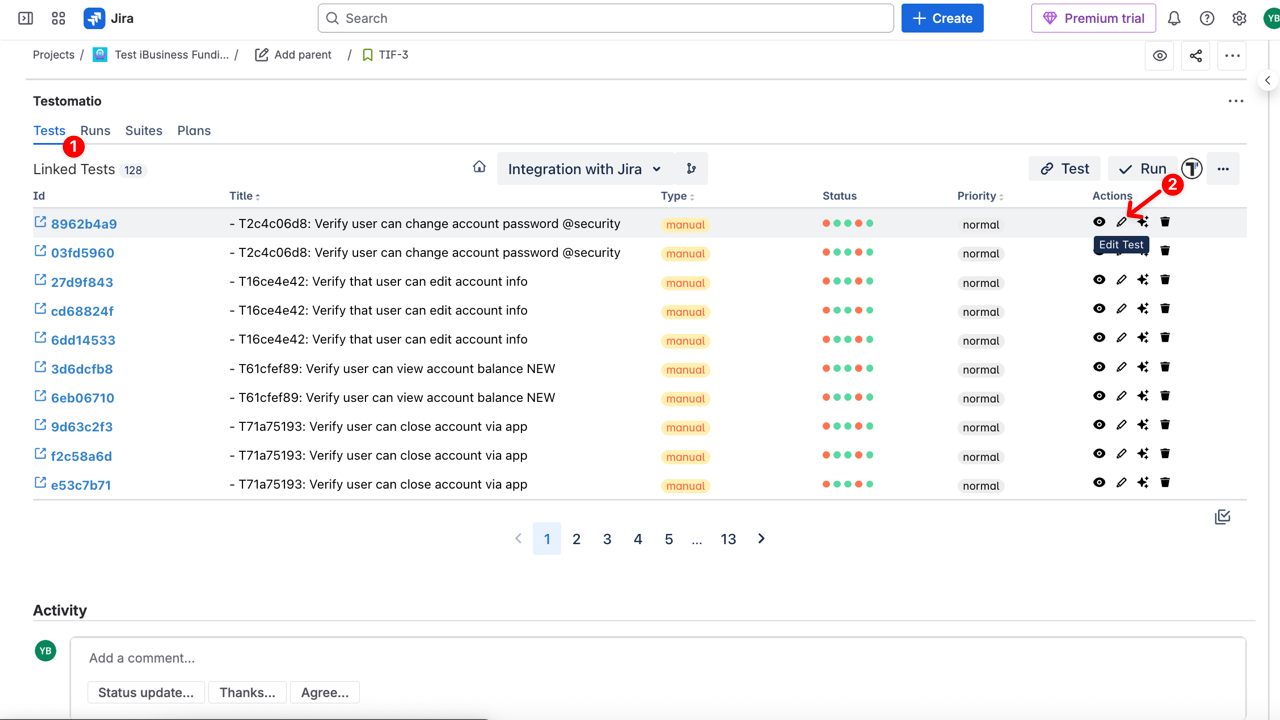Screen dimensions: 1280x720
Task: Open the Testomatio logo icon beside Run
Action: pyautogui.click(x=1191, y=169)
